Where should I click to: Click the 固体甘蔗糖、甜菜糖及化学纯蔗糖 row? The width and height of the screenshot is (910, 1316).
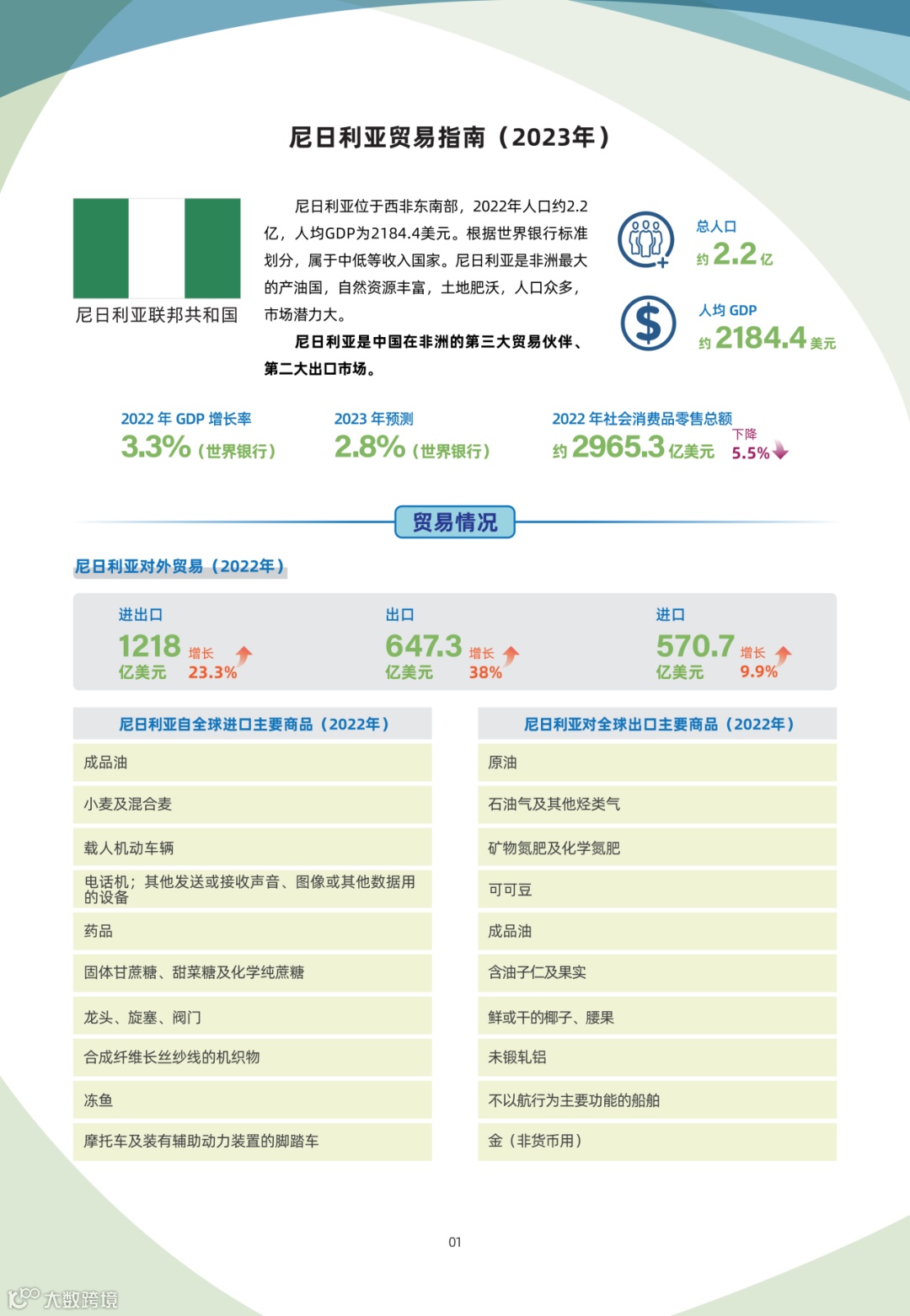pos(253,973)
